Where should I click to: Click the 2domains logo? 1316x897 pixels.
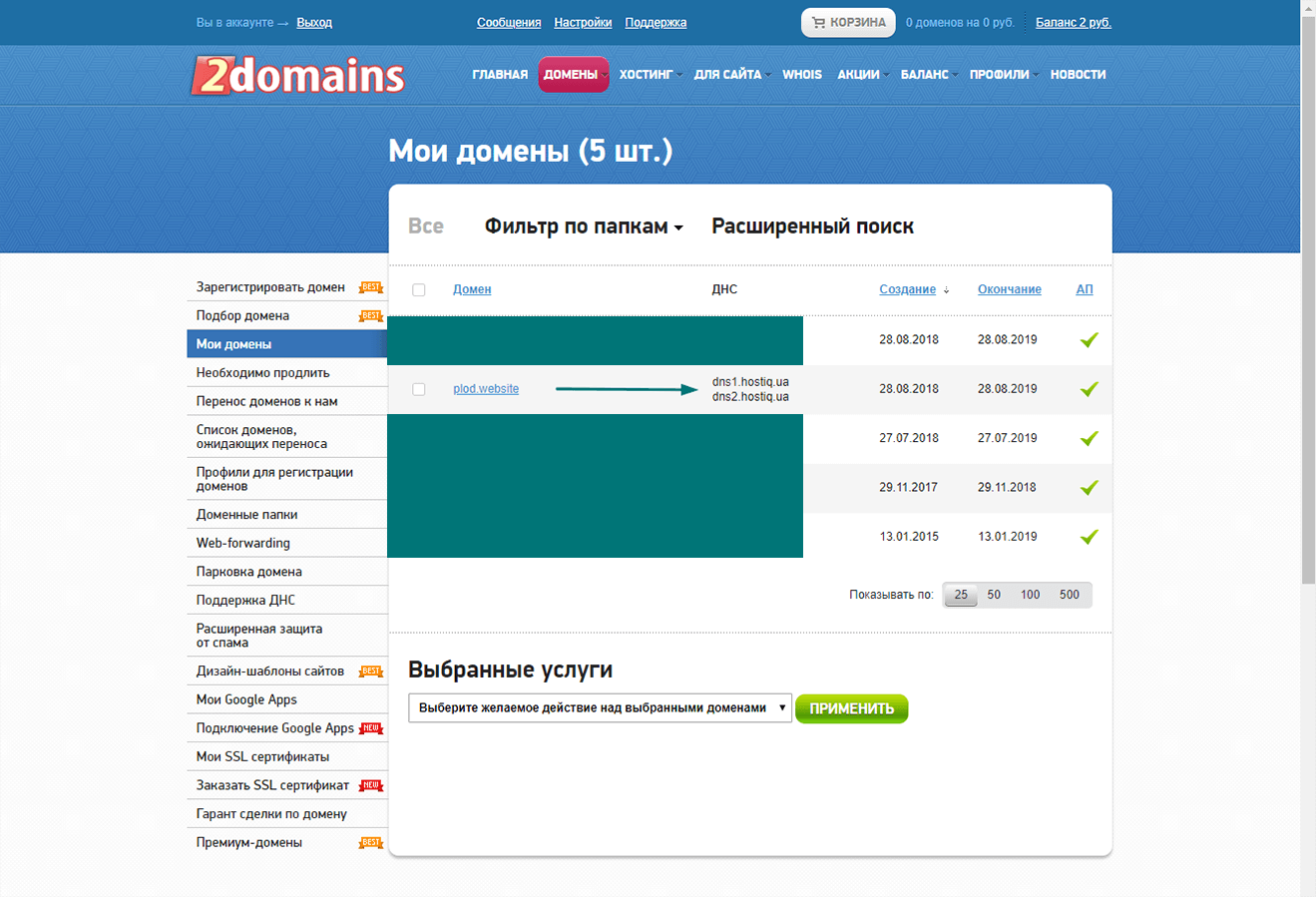(x=297, y=75)
